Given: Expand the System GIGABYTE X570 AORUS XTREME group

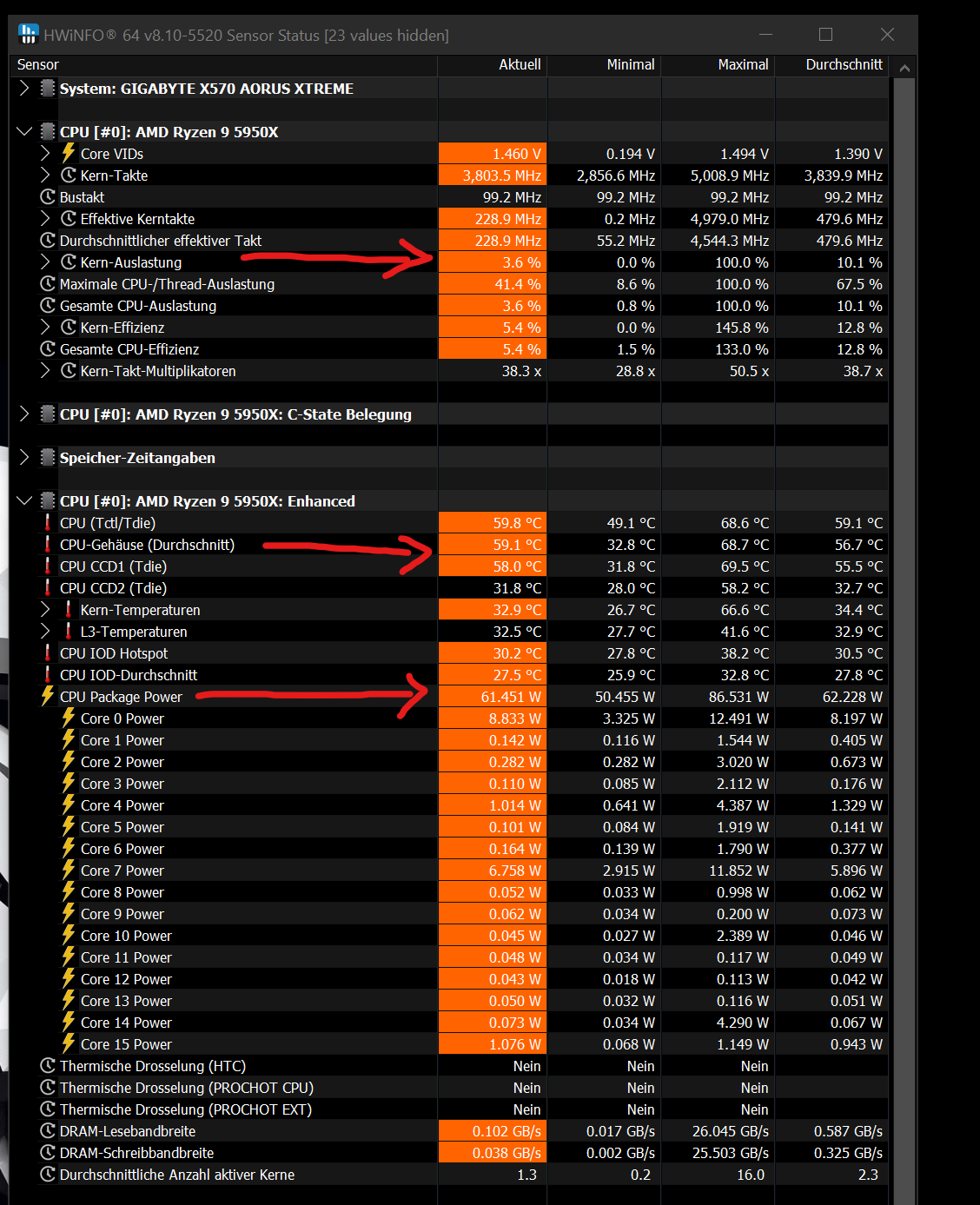Looking at the screenshot, I should coord(24,89).
